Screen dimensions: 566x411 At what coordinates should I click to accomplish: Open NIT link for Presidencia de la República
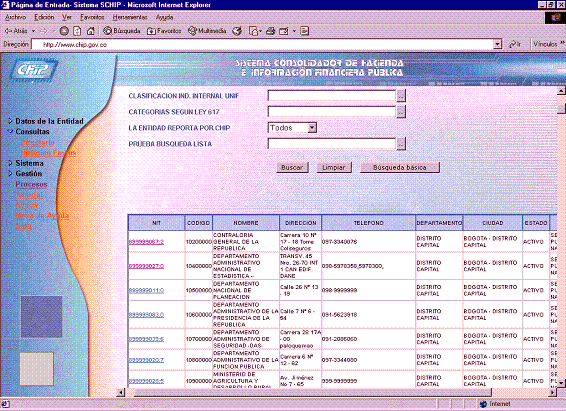pos(146,315)
